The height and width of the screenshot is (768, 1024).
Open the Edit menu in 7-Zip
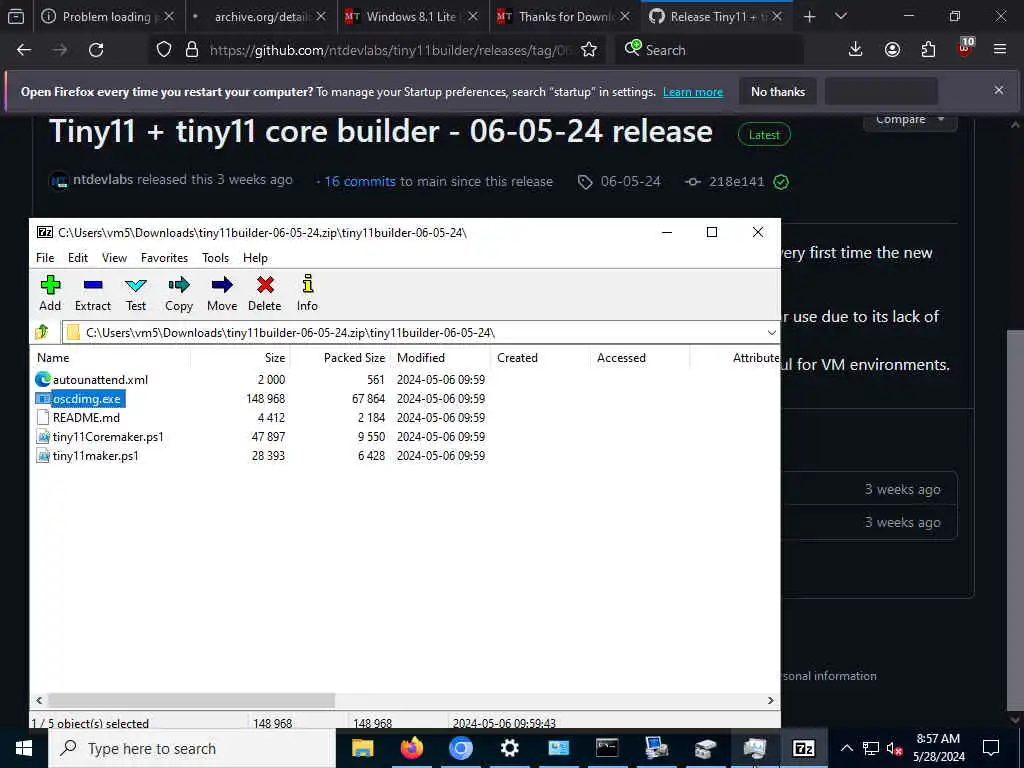(x=78, y=258)
